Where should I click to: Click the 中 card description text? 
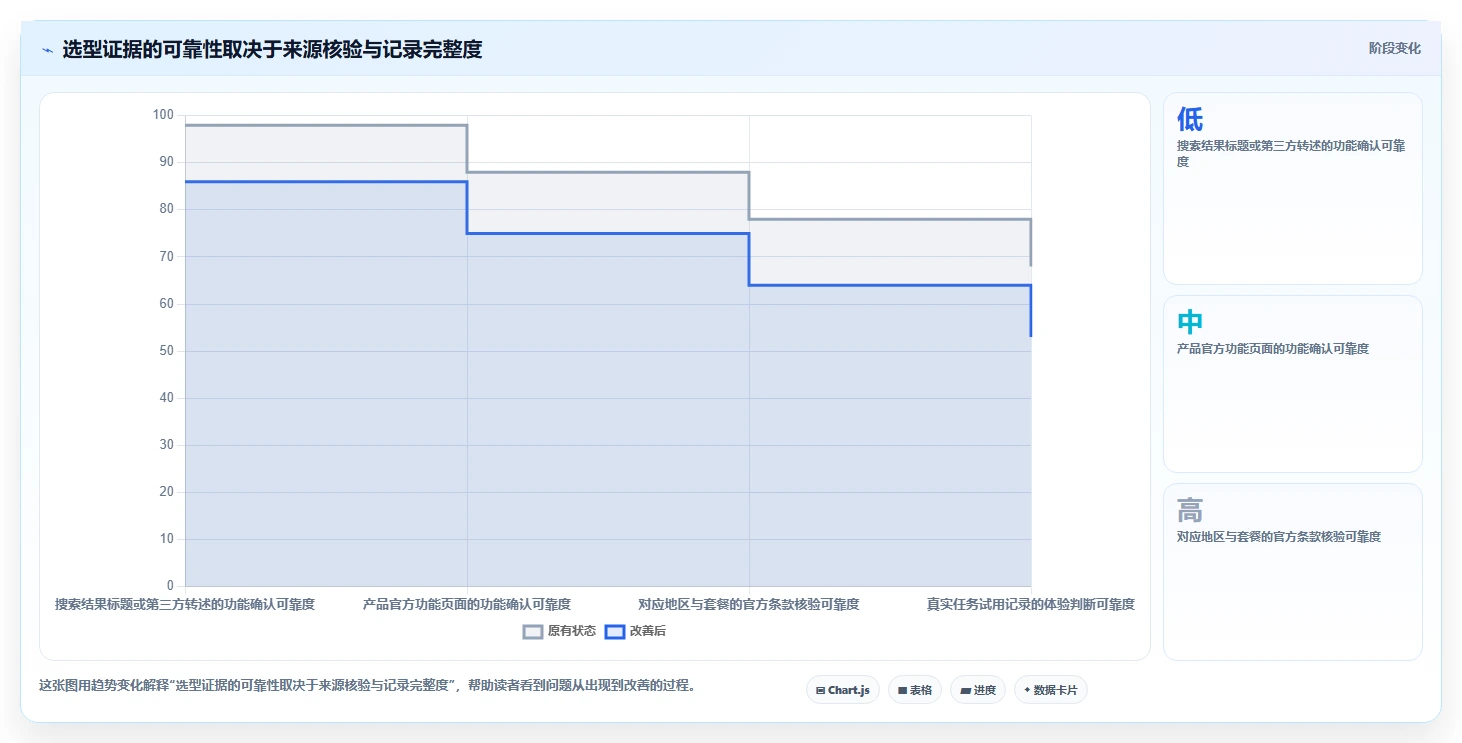tap(1273, 349)
